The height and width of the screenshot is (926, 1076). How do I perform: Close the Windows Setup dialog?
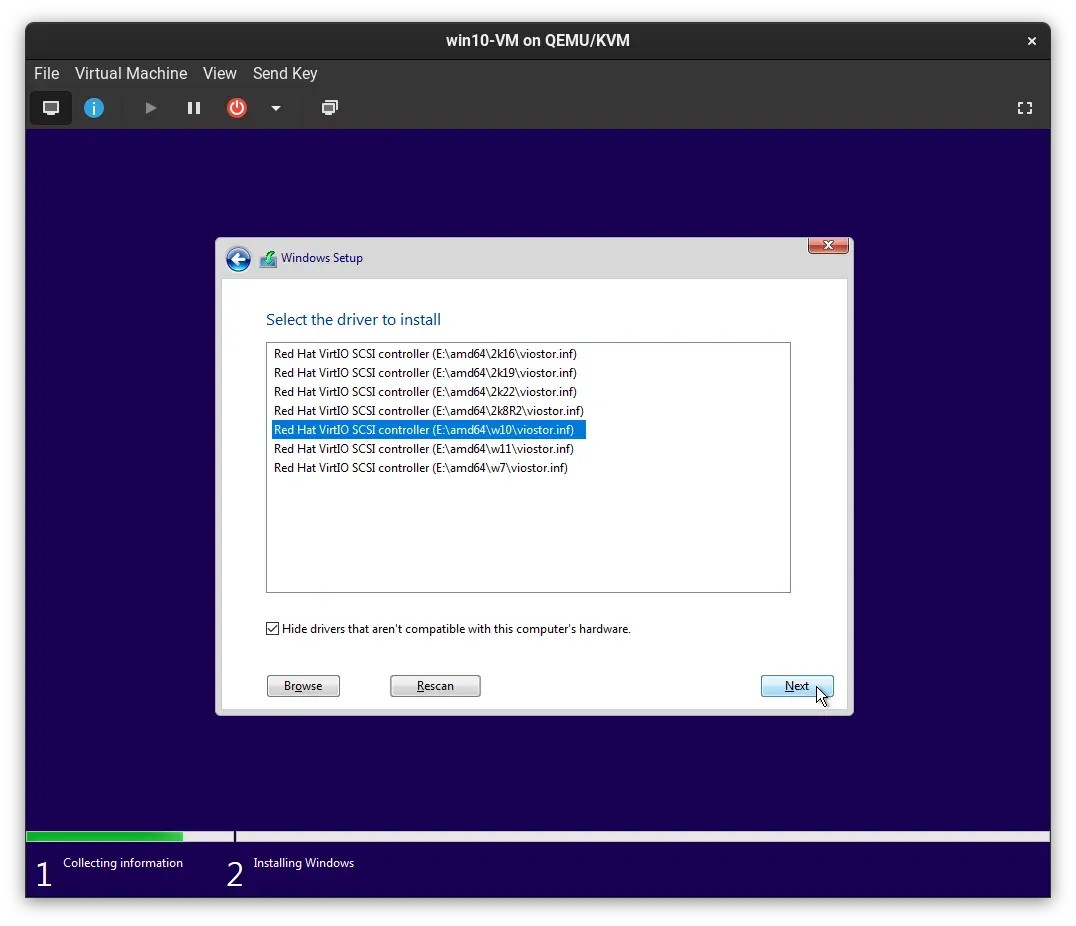[x=828, y=245]
